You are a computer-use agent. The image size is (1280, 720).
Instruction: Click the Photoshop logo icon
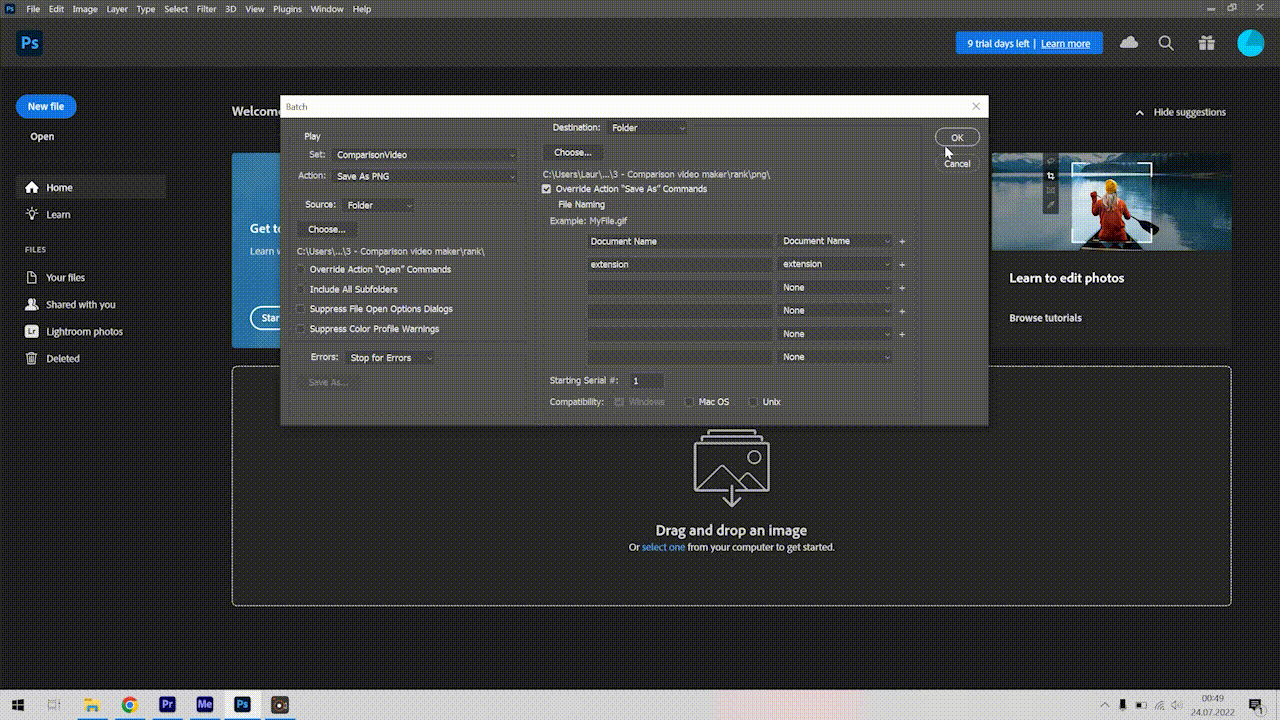click(30, 43)
